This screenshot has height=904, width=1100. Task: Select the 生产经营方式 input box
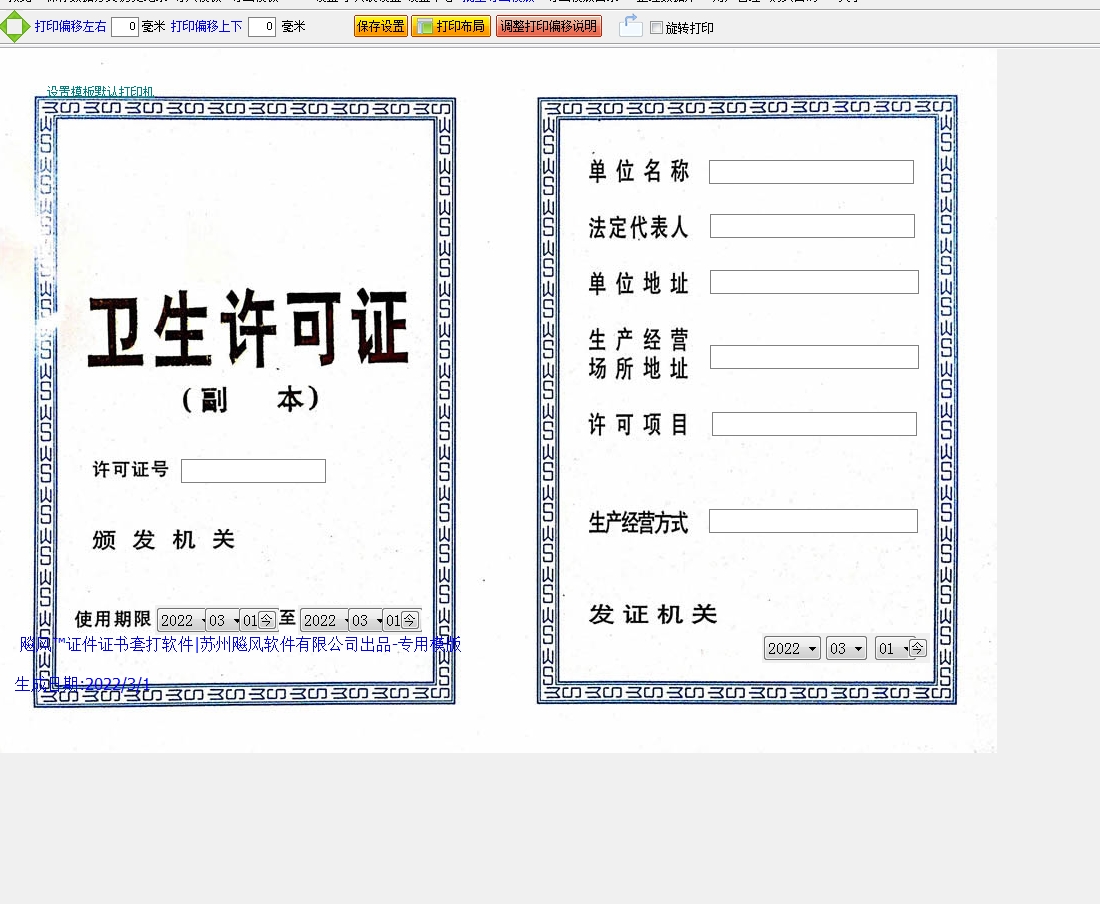click(813, 521)
